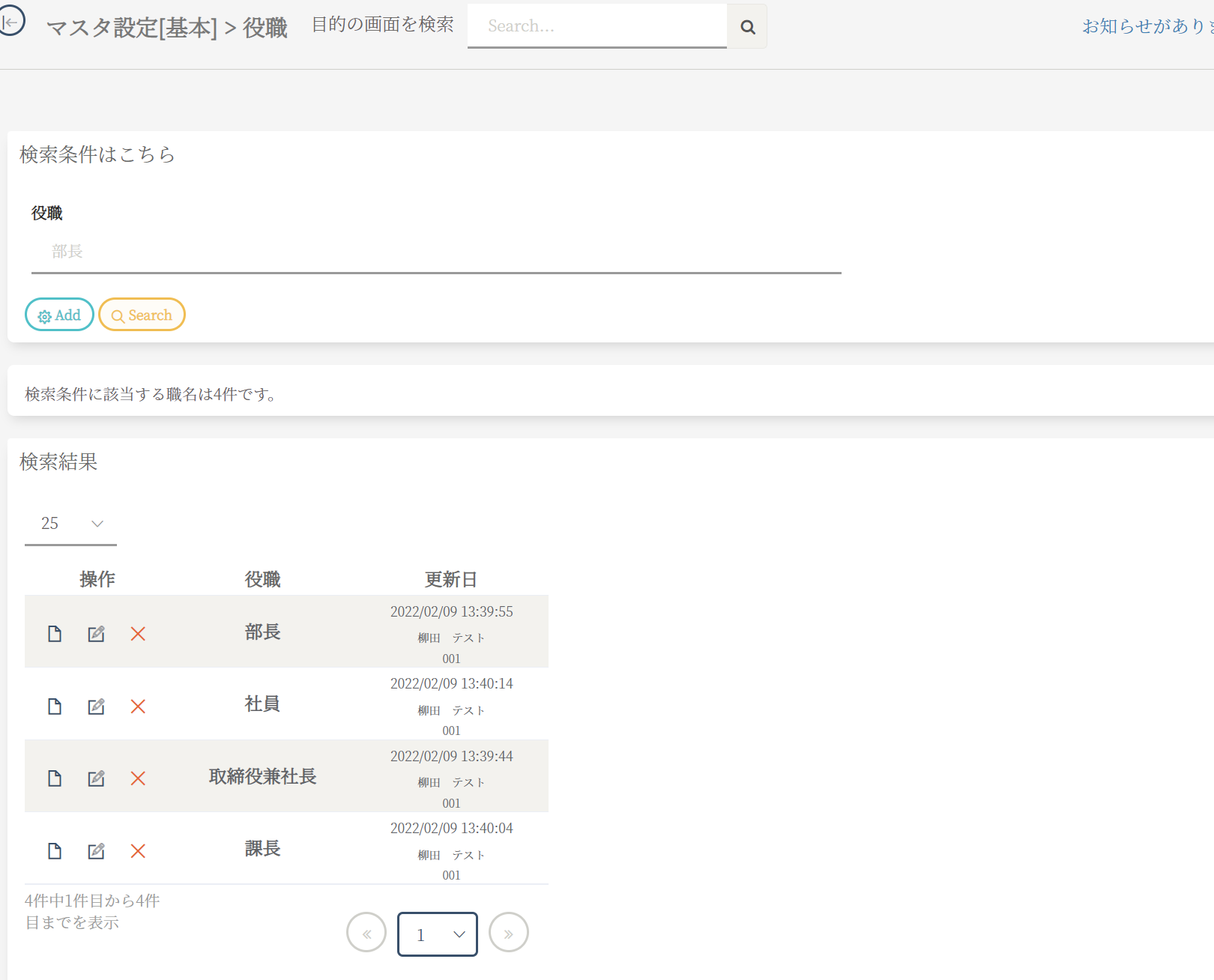Go to the next page arrow

point(508,933)
